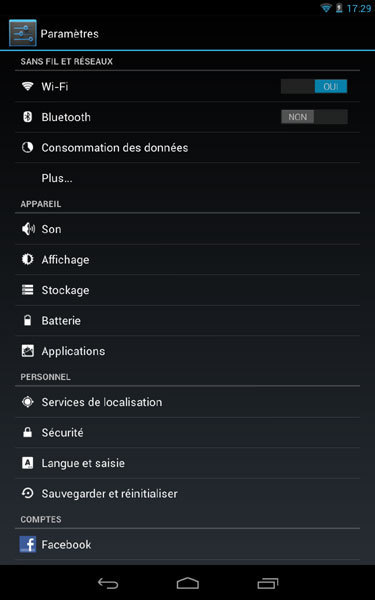Image resolution: width=375 pixels, height=600 pixels.
Task: Tap the Android home navigation button
Action: click(188, 583)
